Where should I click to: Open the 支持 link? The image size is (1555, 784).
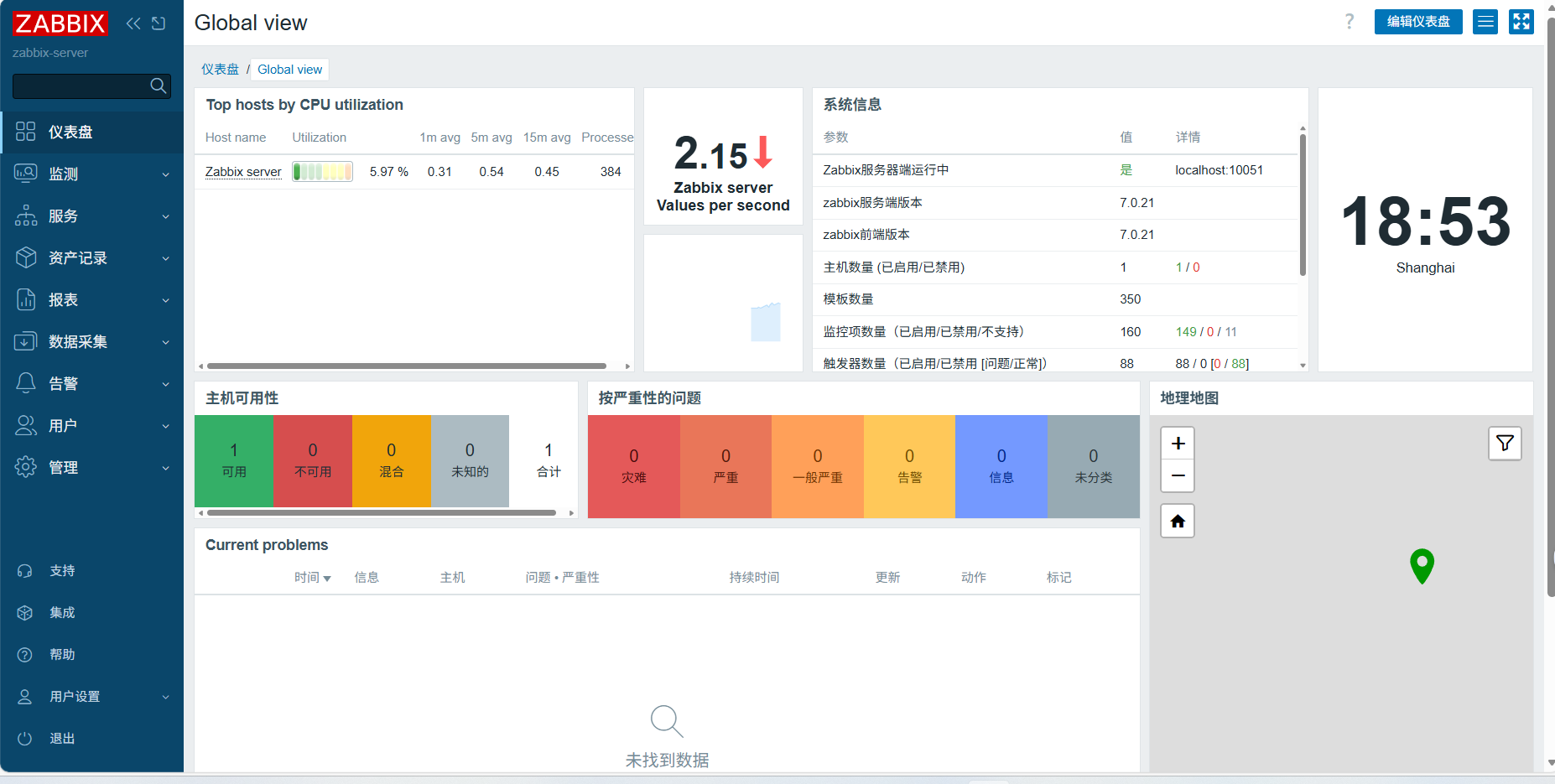62,571
